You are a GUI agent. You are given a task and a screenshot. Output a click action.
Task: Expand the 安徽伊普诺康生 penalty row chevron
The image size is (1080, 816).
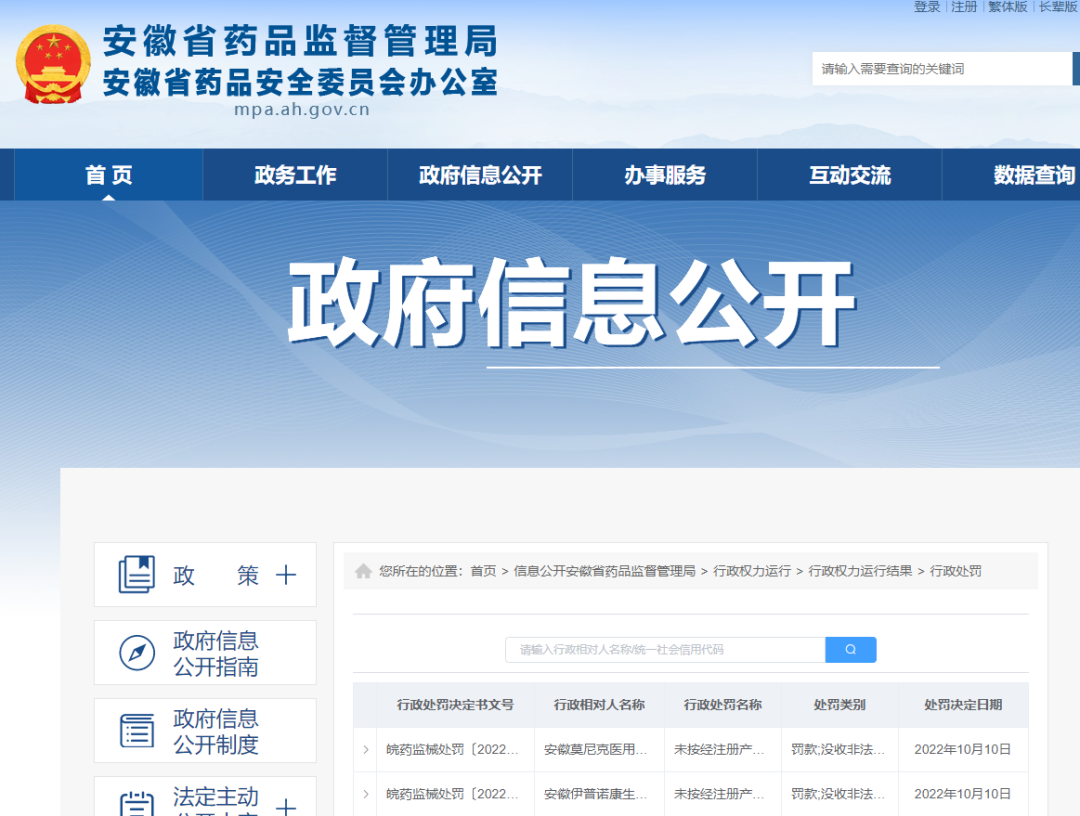pyautogui.click(x=366, y=794)
